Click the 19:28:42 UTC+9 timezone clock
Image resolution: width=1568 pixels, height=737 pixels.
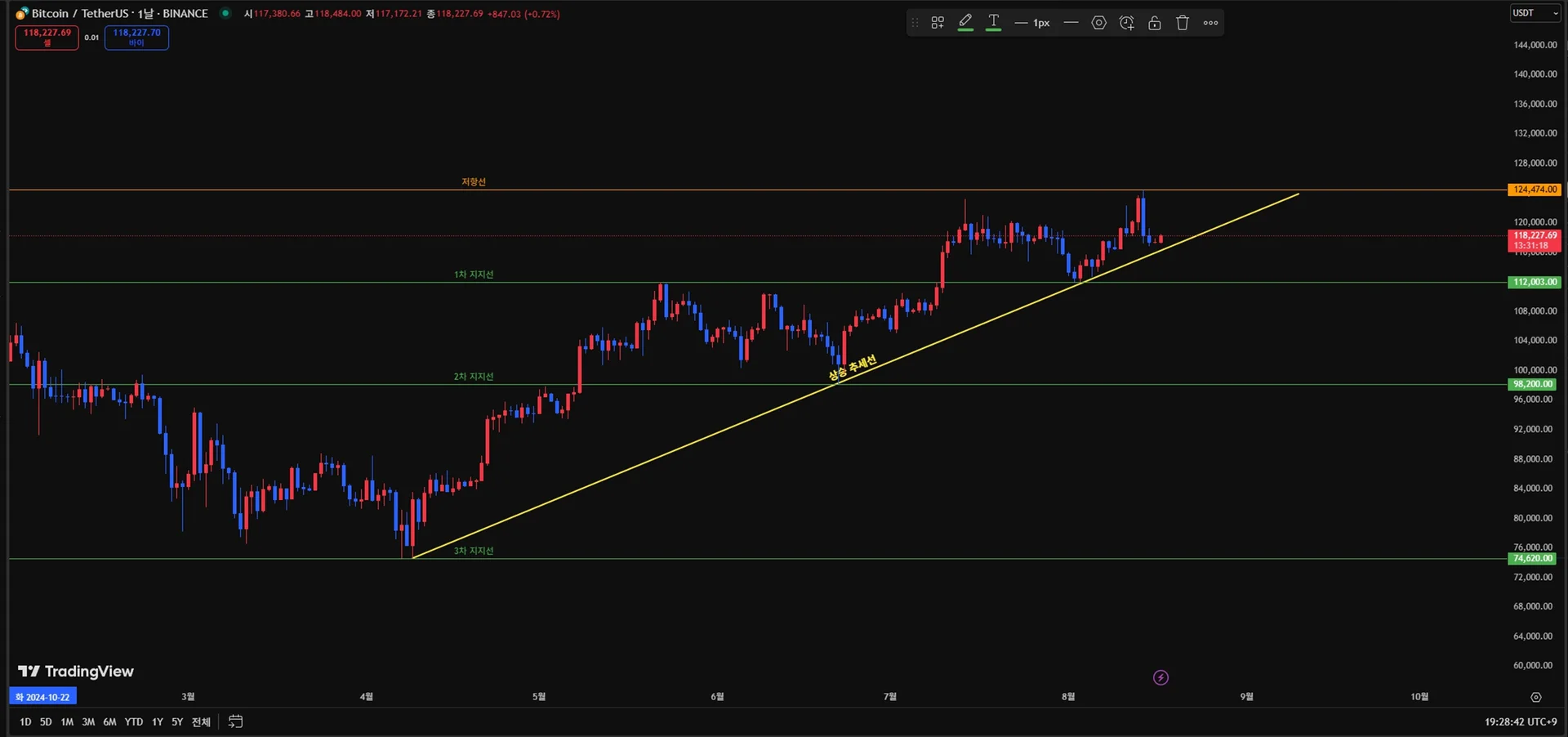[x=1521, y=722]
